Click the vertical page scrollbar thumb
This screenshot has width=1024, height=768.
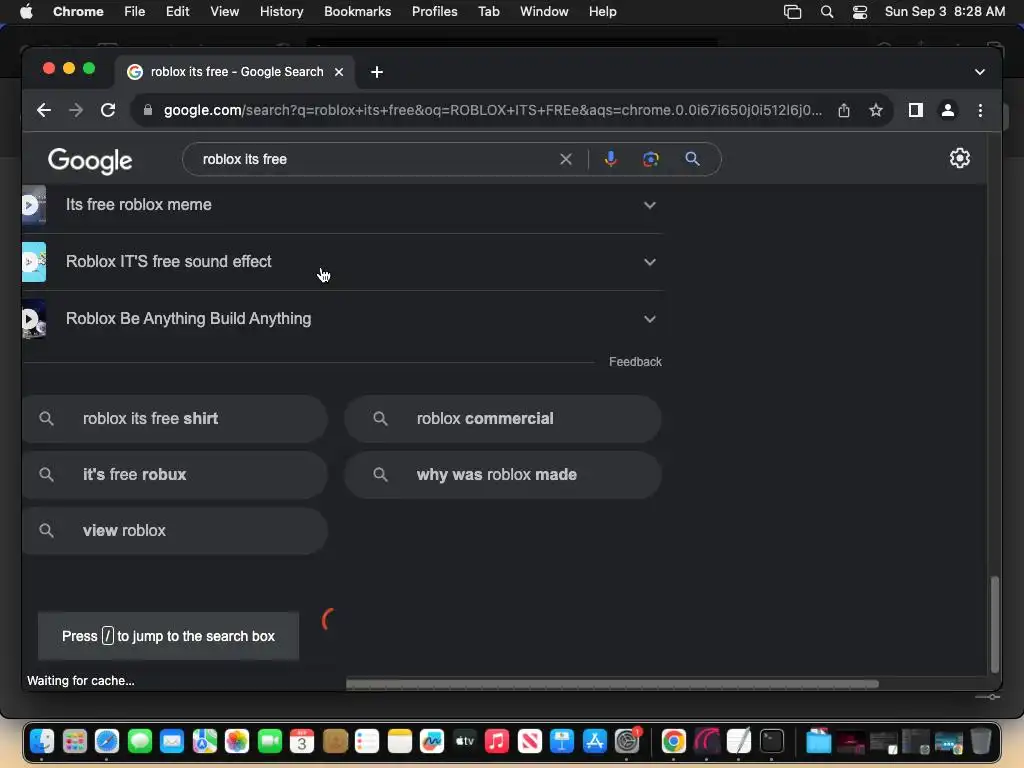[995, 624]
